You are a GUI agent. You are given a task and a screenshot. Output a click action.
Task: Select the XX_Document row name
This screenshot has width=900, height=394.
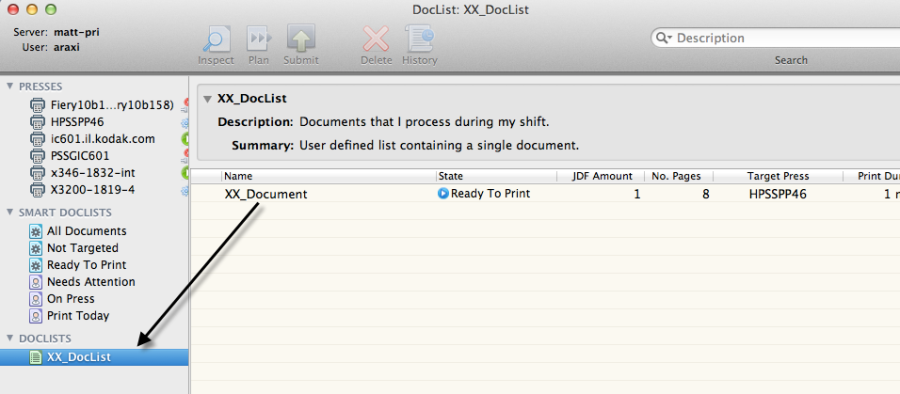[x=266, y=194]
